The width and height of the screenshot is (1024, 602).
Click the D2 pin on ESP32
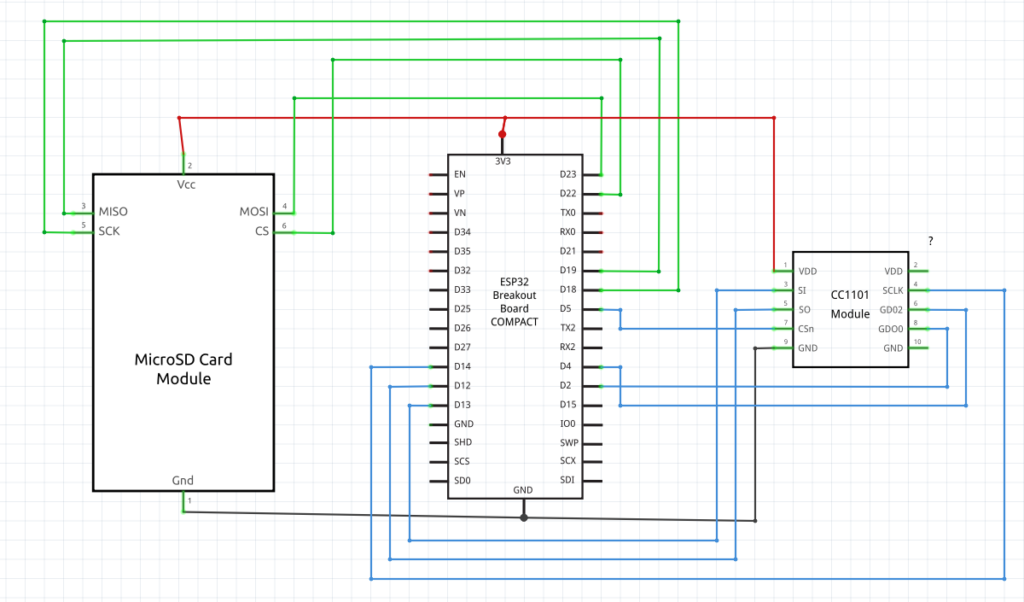tap(566, 385)
